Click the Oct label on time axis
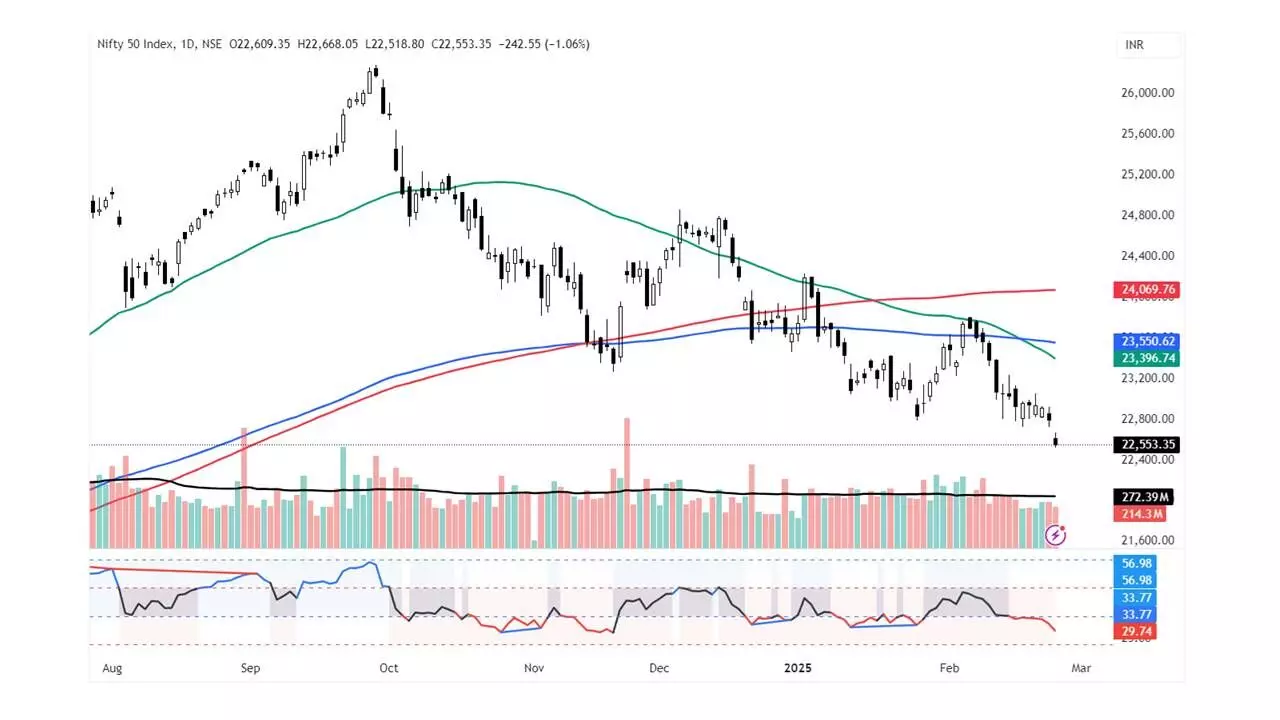This screenshot has width=1280, height=720. (389, 667)
